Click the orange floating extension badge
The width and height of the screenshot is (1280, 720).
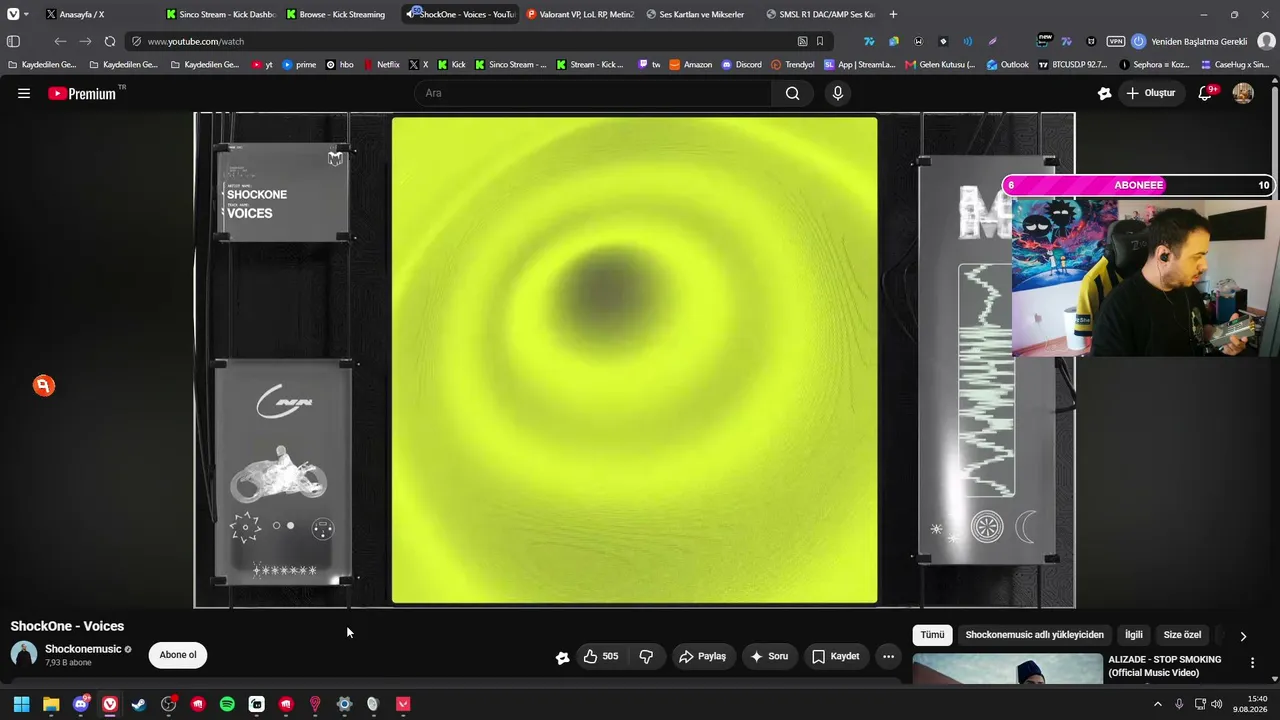pos(43,386)
